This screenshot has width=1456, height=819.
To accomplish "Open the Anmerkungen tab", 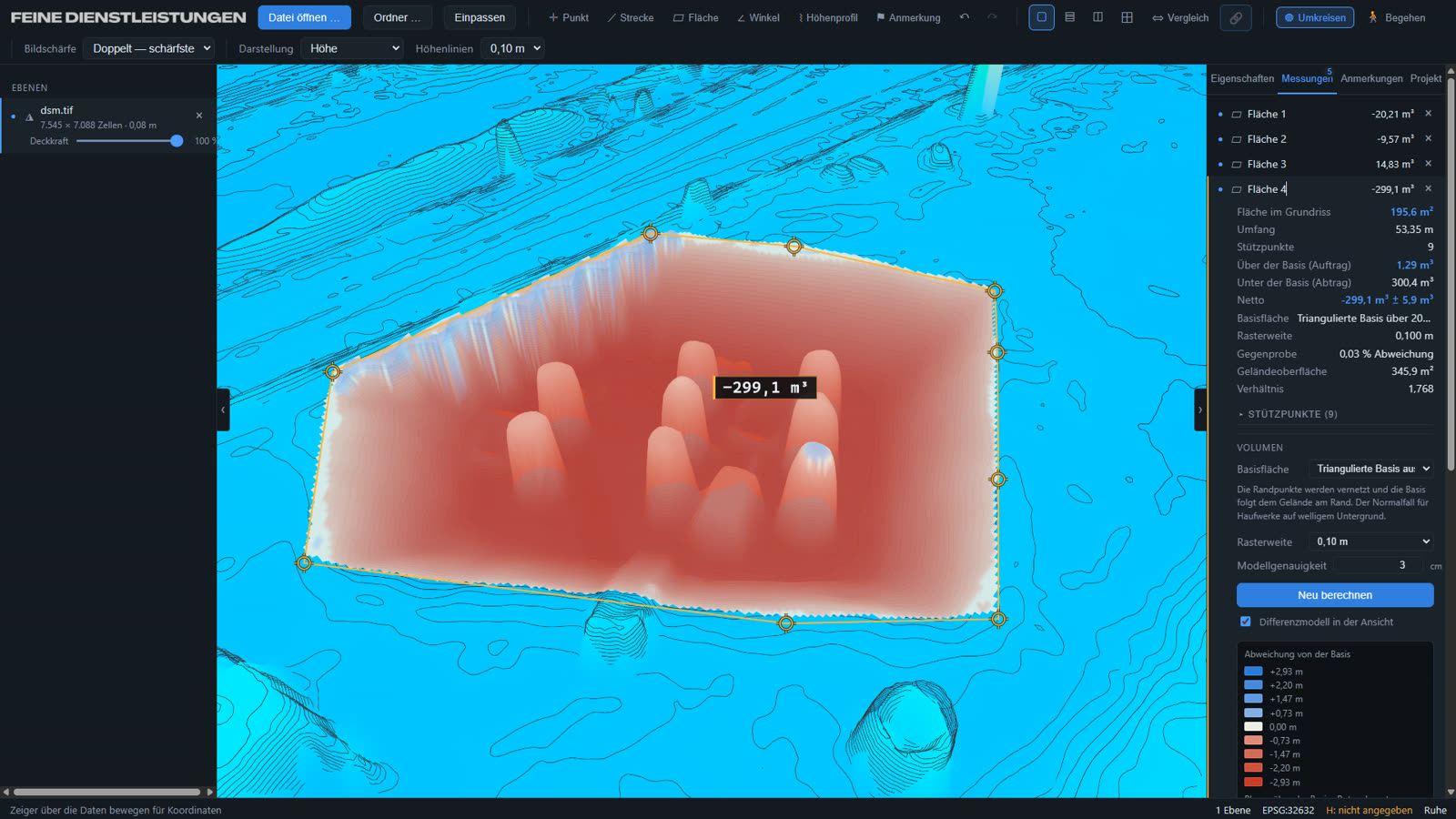I will pos(1371,78).
